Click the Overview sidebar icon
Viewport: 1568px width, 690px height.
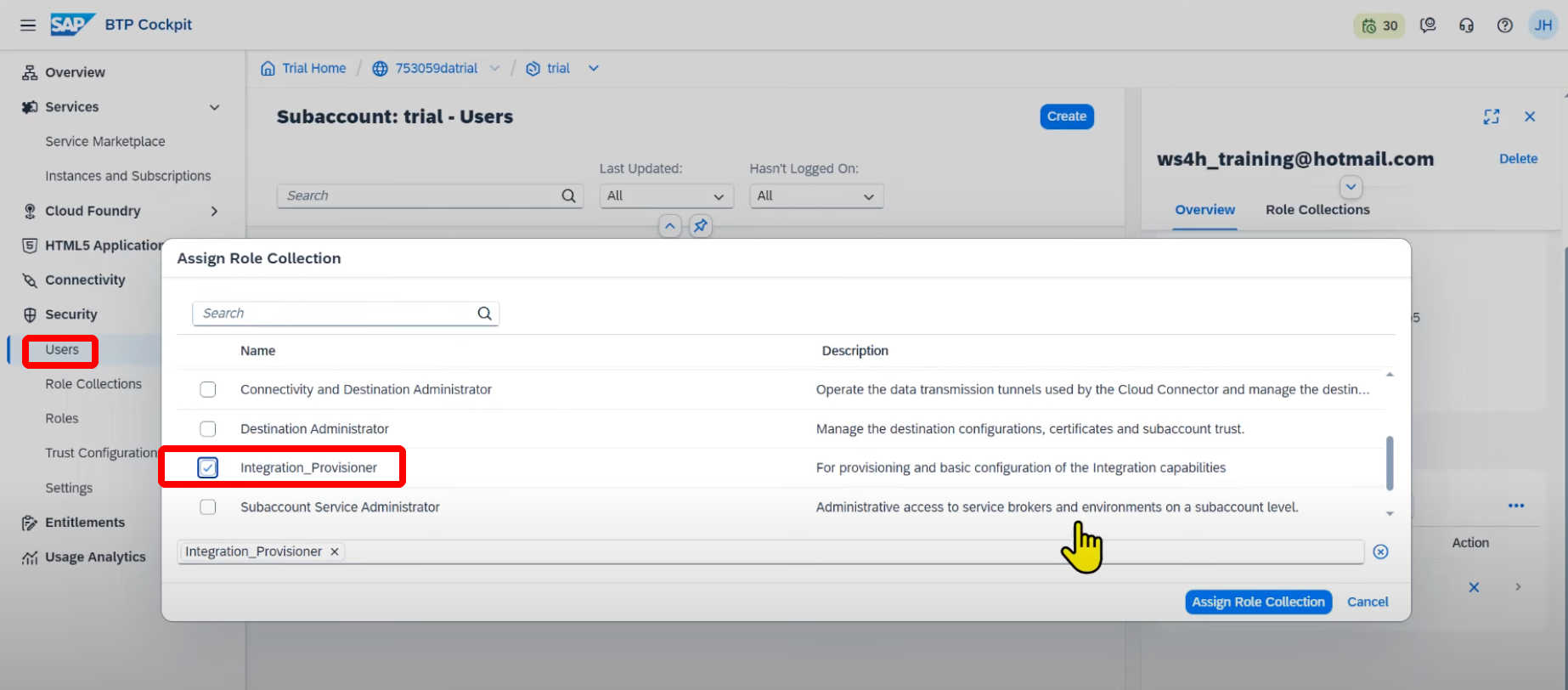30,72
